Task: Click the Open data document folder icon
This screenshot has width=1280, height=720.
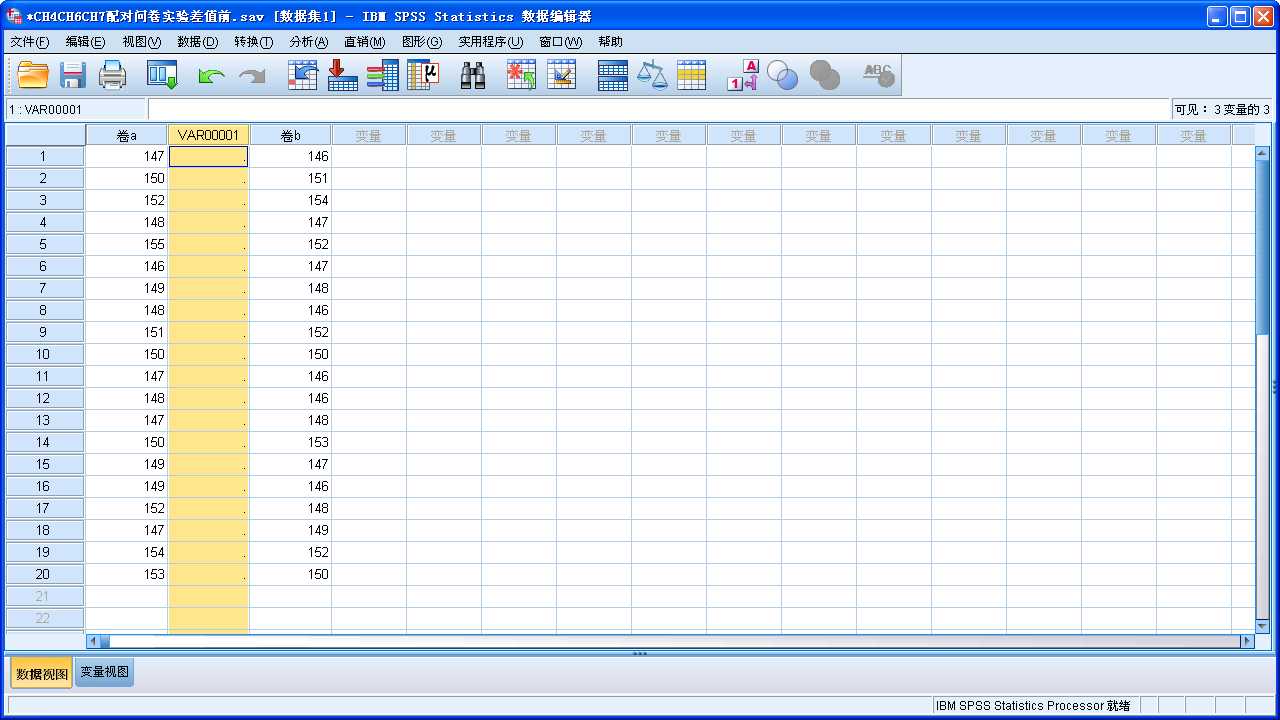Action: (33, 75)
